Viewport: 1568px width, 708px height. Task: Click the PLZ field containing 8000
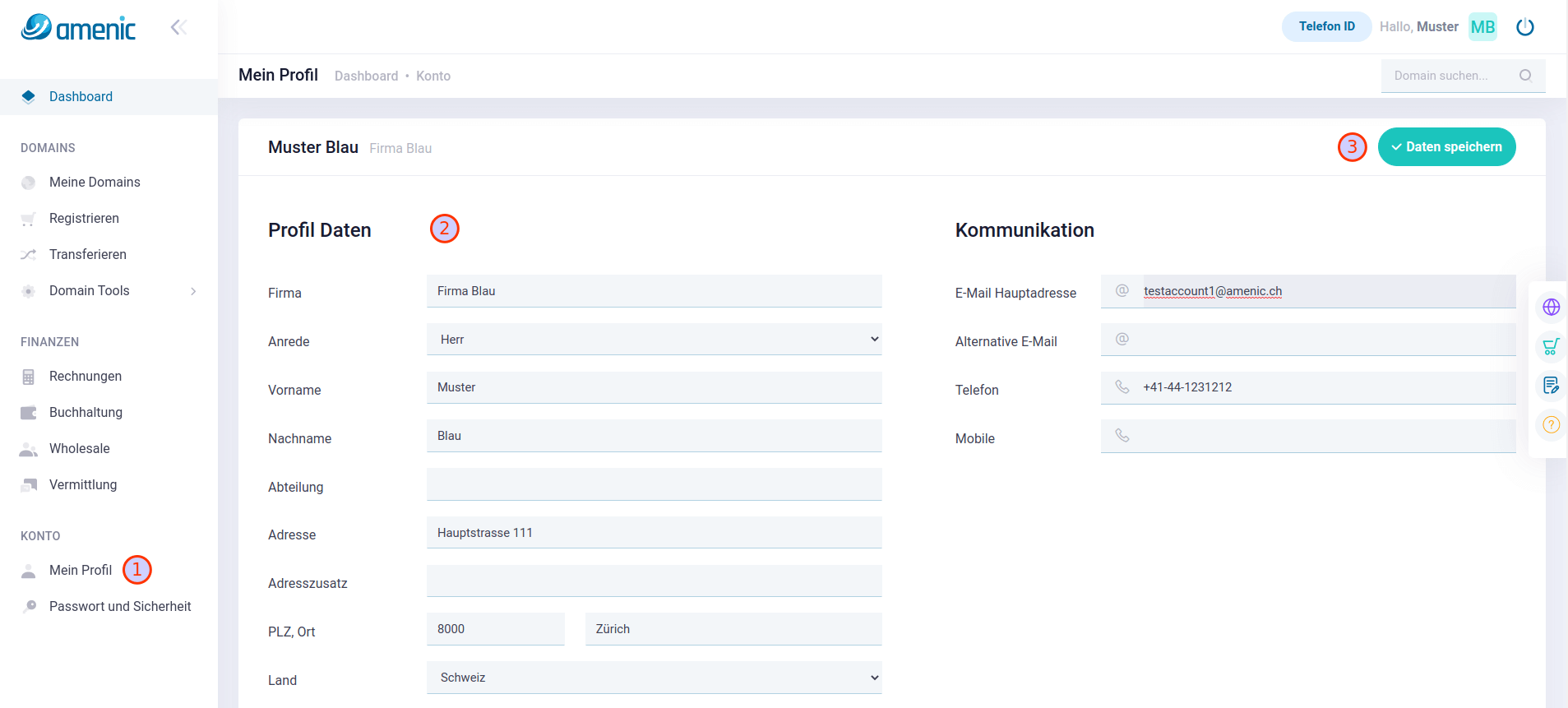click(x=496, y=629)
